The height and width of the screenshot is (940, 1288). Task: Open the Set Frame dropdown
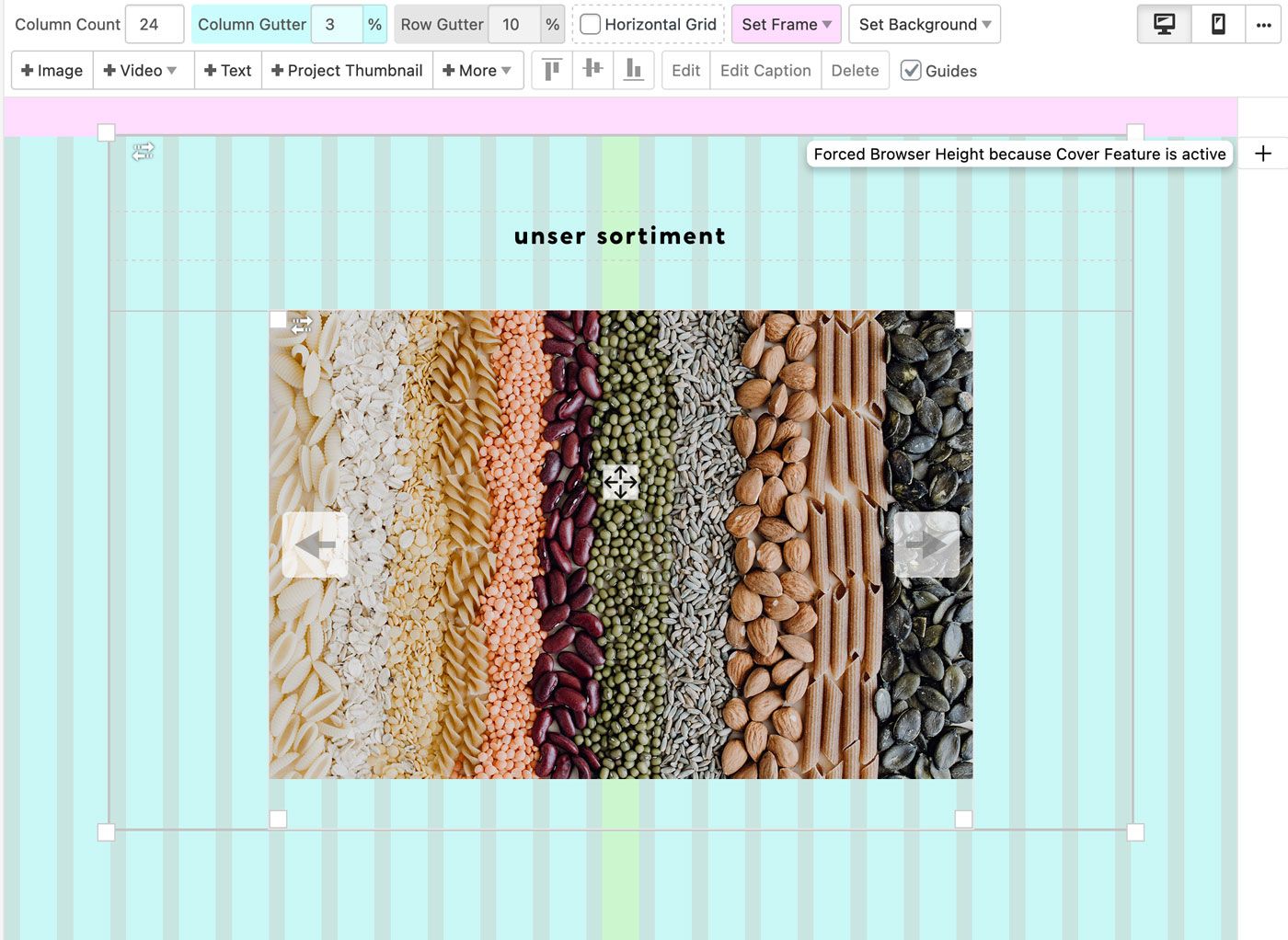click(x=786, y=25)
